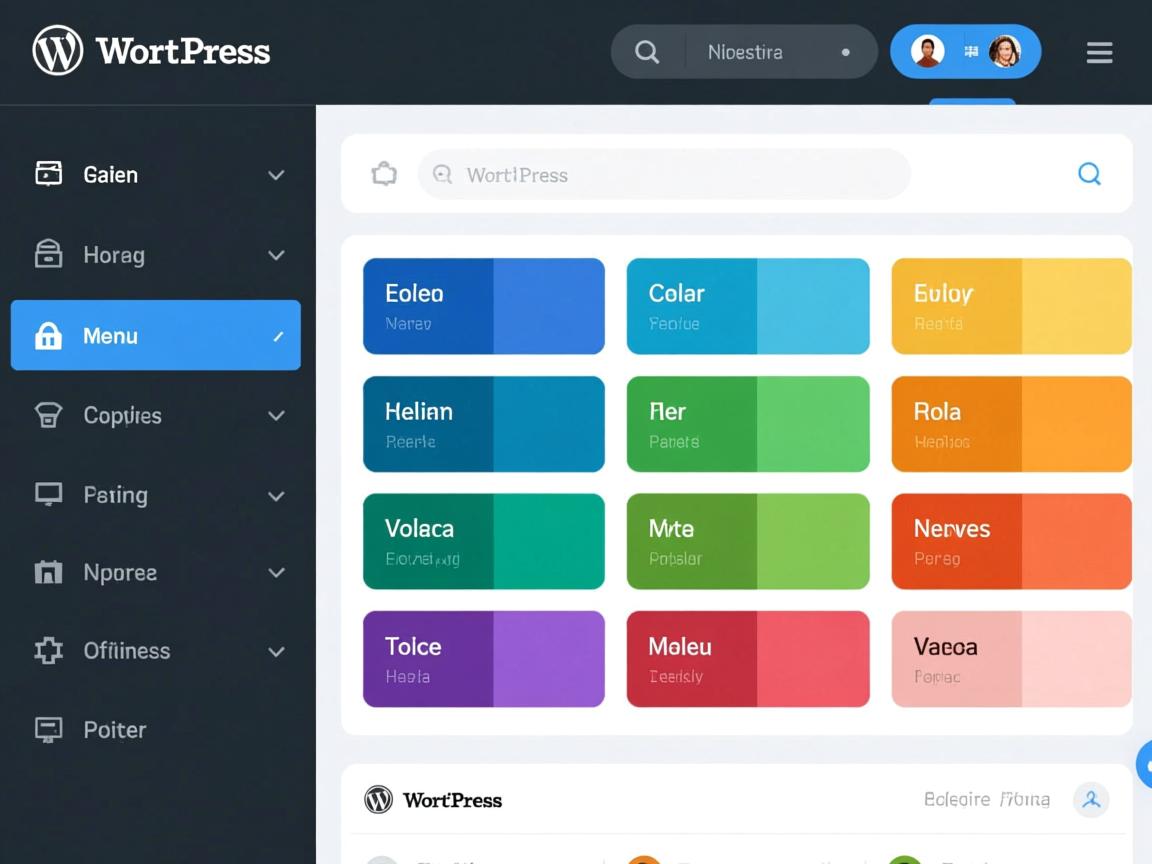
Task: Open the Poiter sidebar item
Action: pos(114,730)
